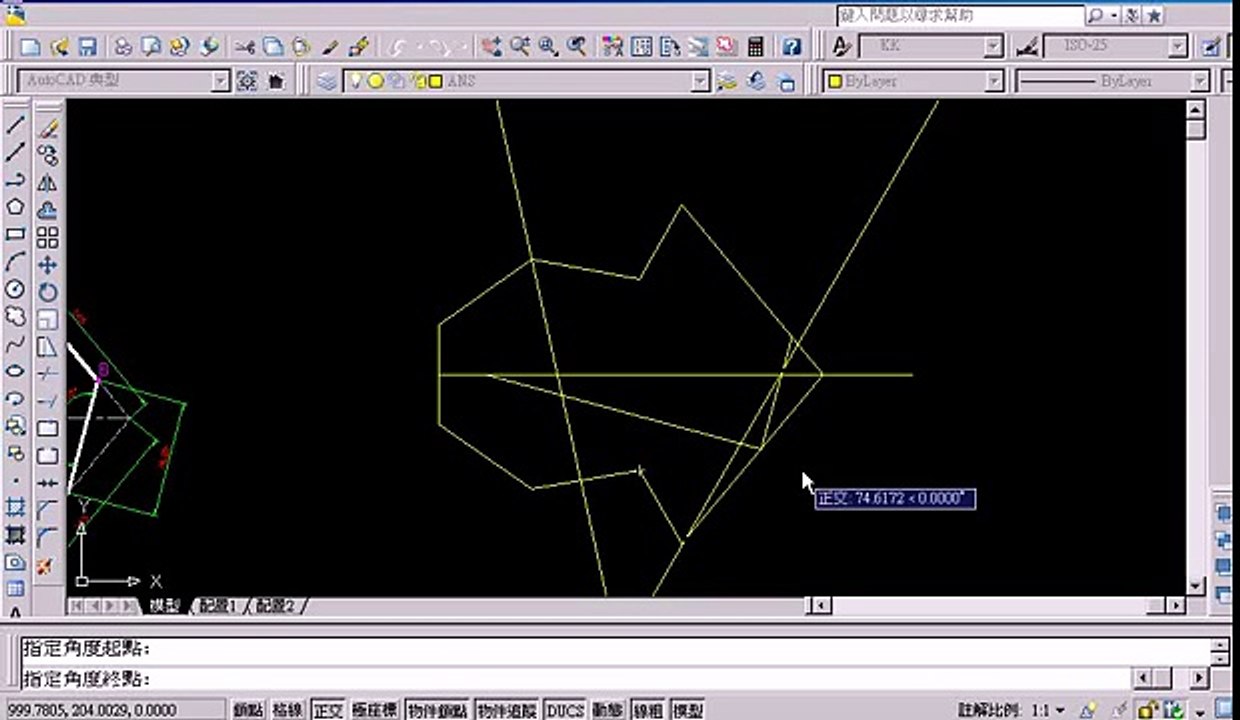Screen dimensions: 1240x720
Task: Click the 模型 button in status bar
Action: coord(688,710)
